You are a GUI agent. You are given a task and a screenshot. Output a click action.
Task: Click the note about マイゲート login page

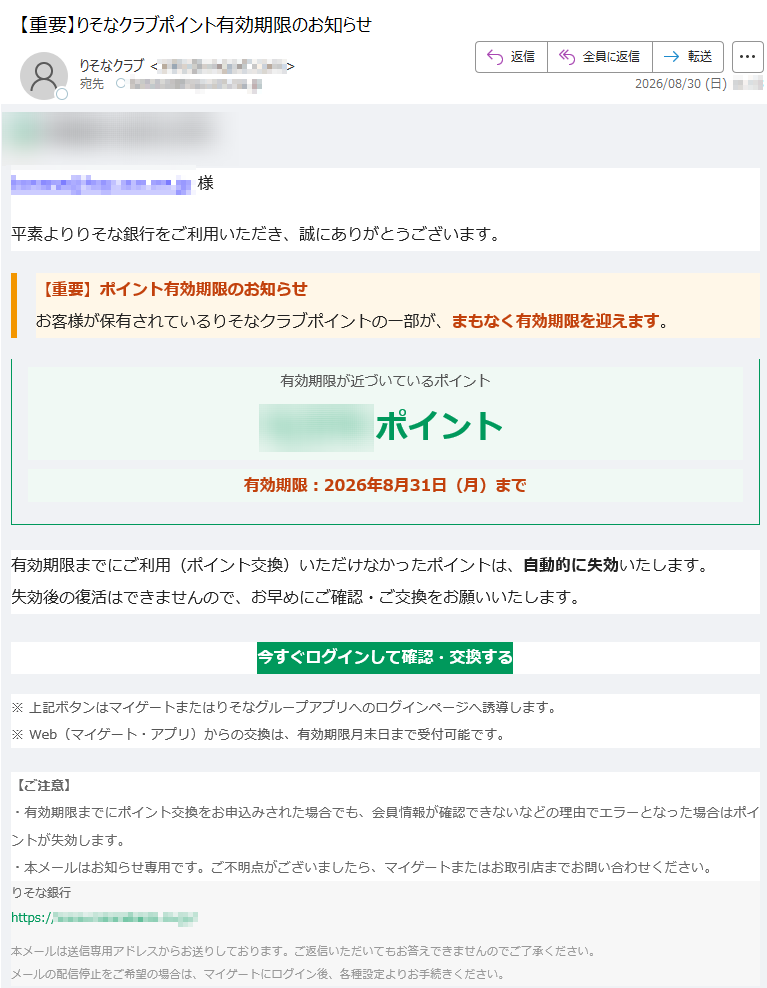pos(284,708)
